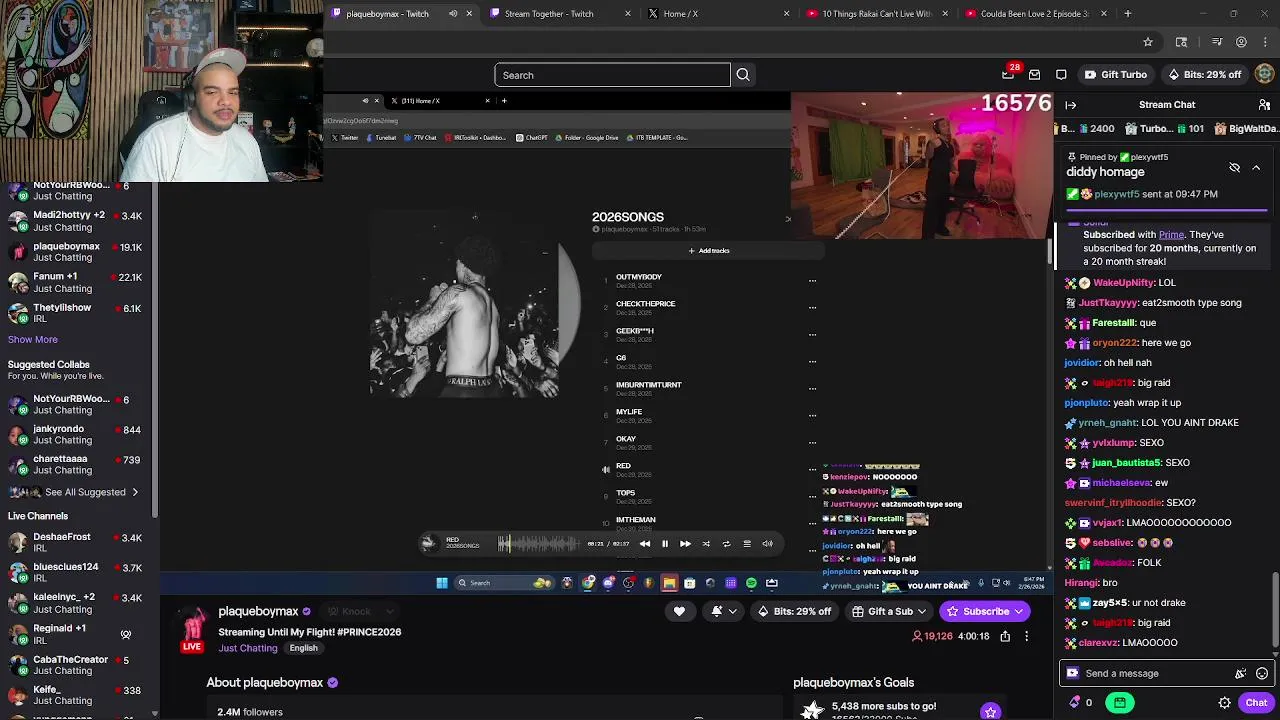Click the English tag
The width and height of the screenshot is (1280, 720).
pyautogui.click(x=303, y=648)
